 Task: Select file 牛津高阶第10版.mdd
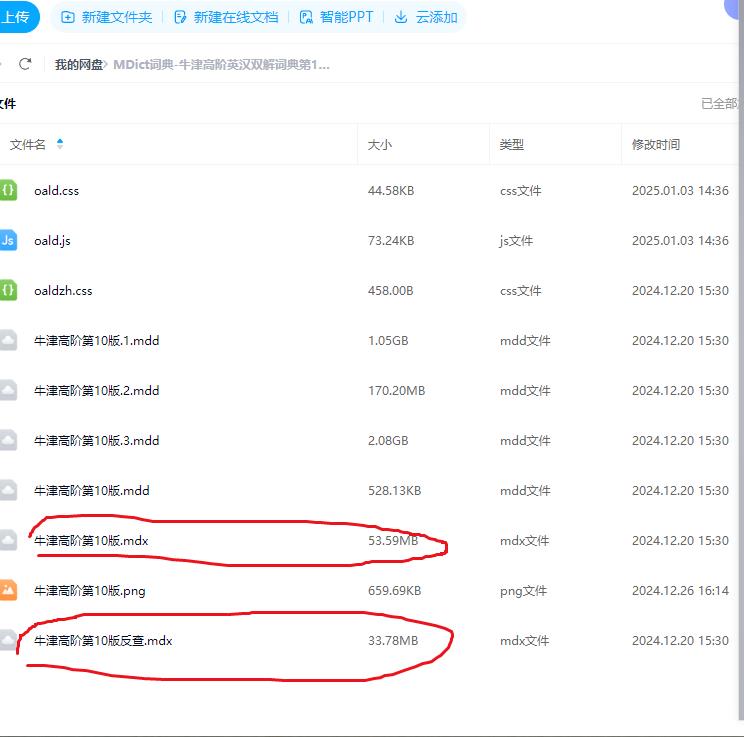coord(92,491)
